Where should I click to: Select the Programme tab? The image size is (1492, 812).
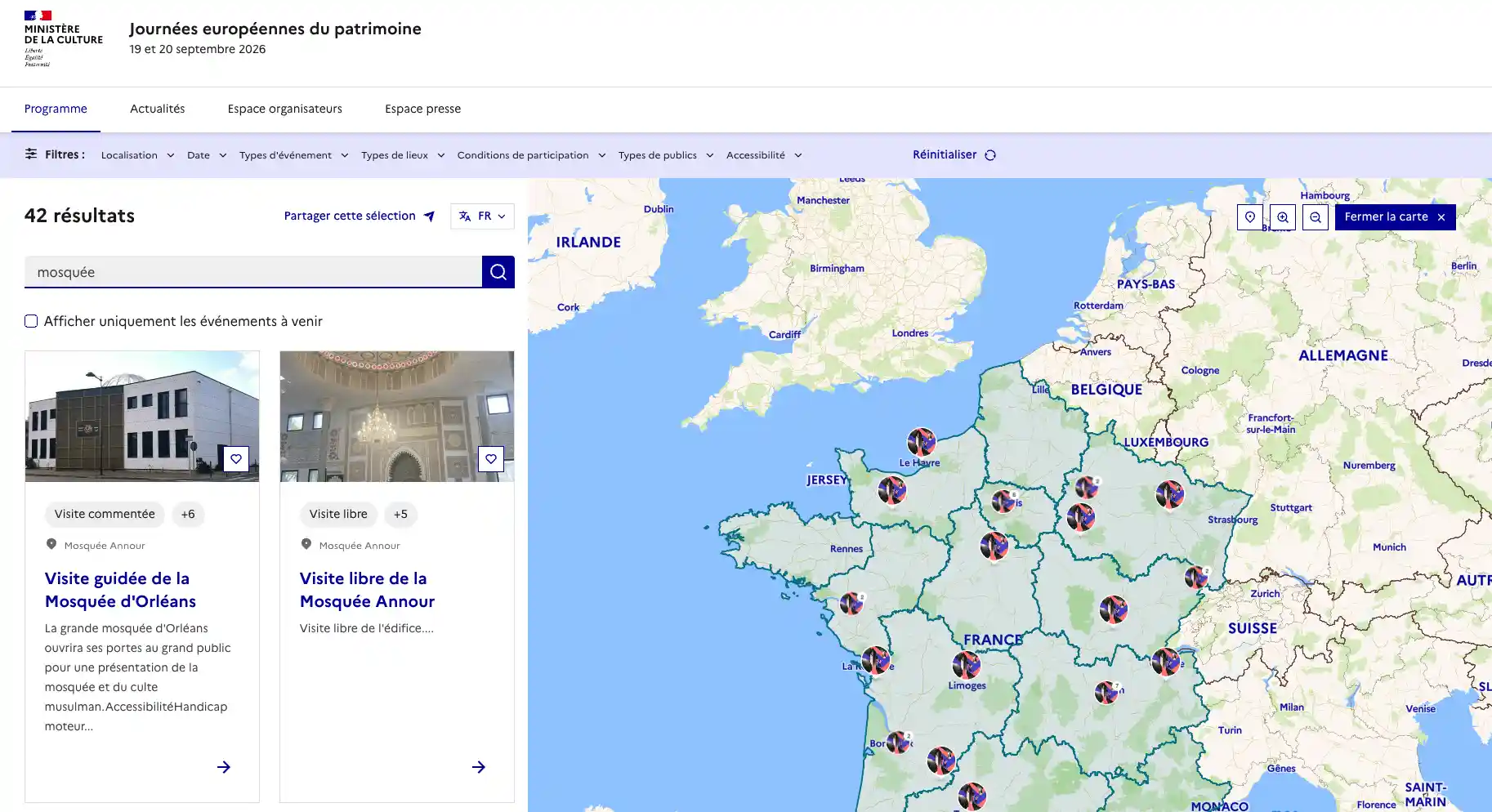56,109
